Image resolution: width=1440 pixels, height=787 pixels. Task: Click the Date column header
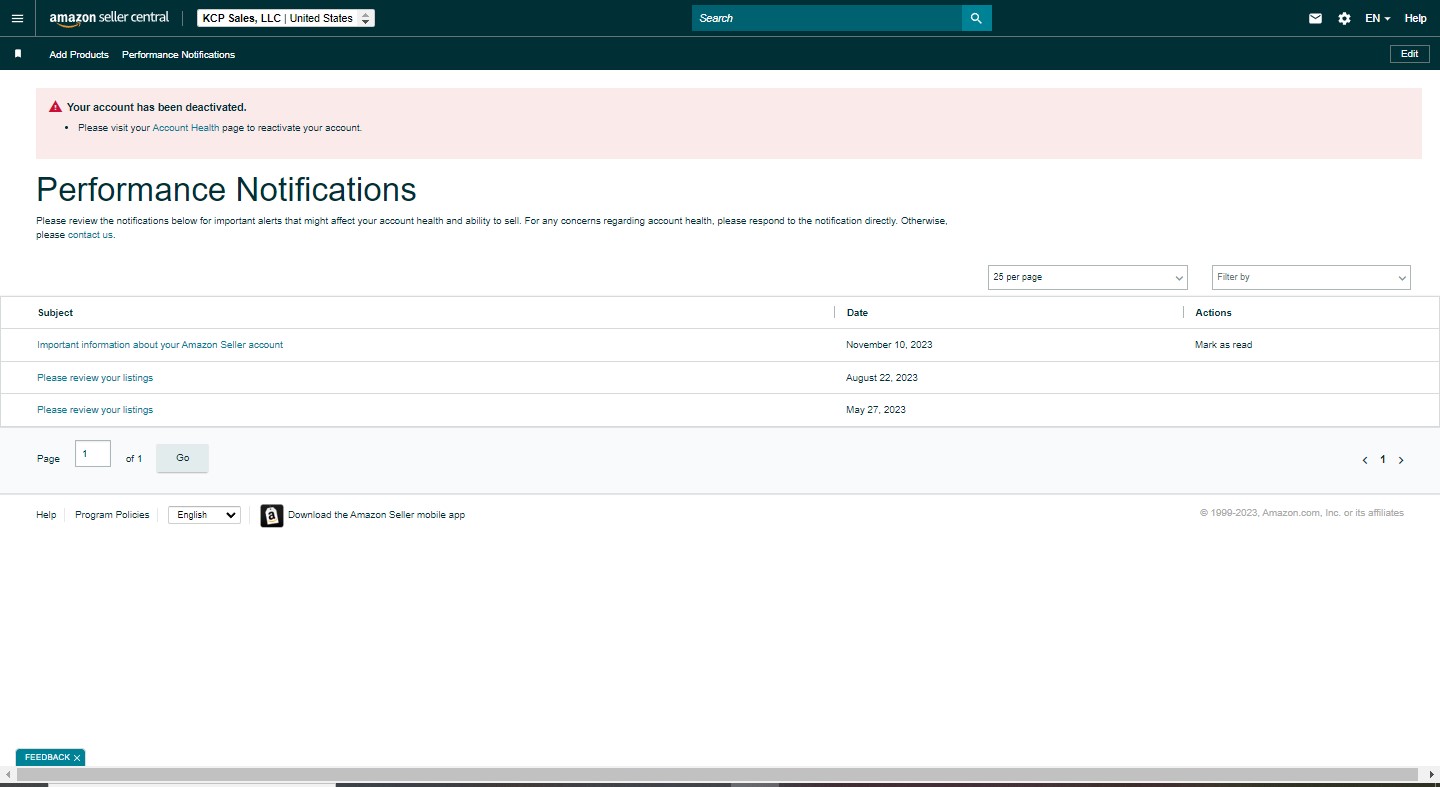[857, 313]
